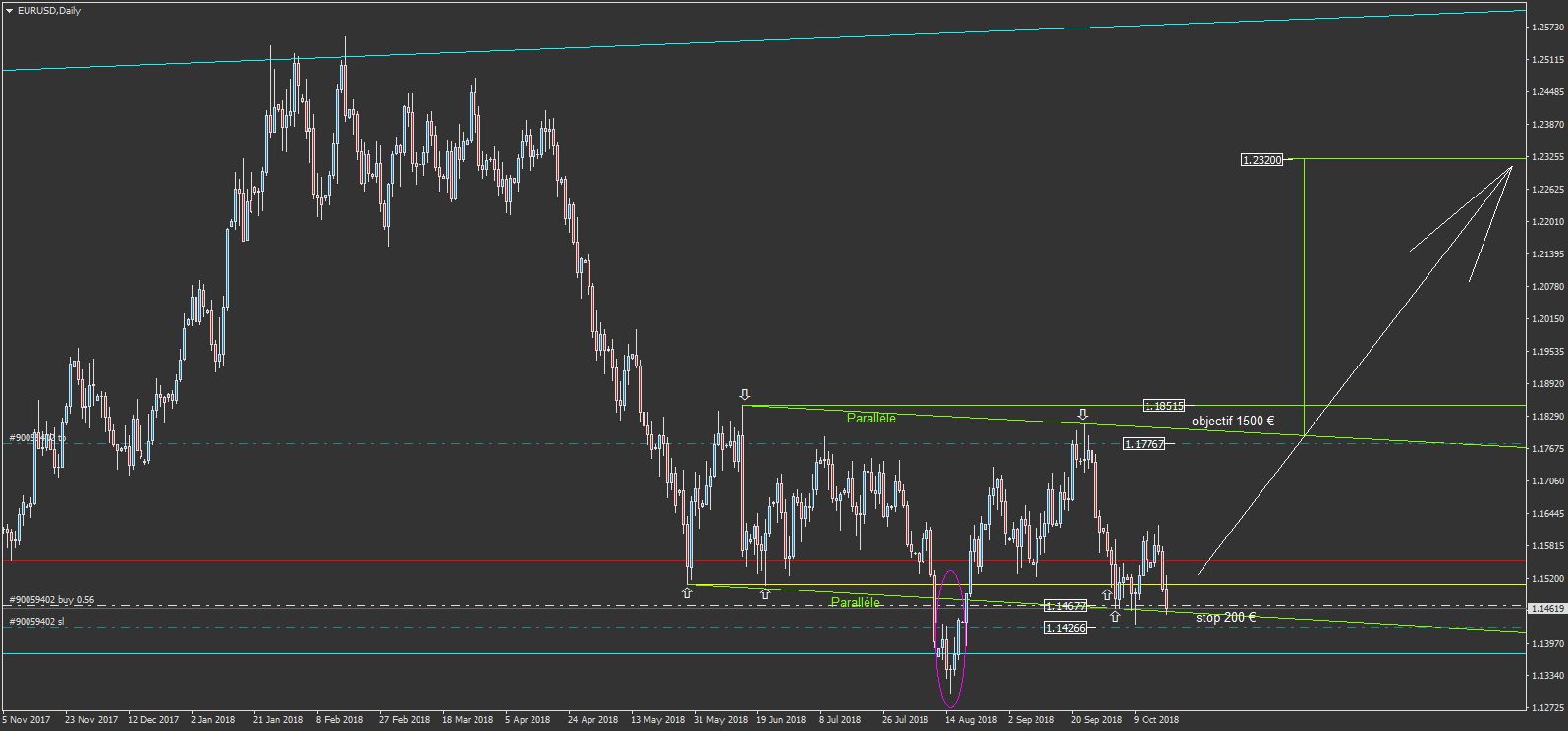Select the 1.14677 price label
Viewport: 1568px width, 731px height.
(x=1066, y=606)
